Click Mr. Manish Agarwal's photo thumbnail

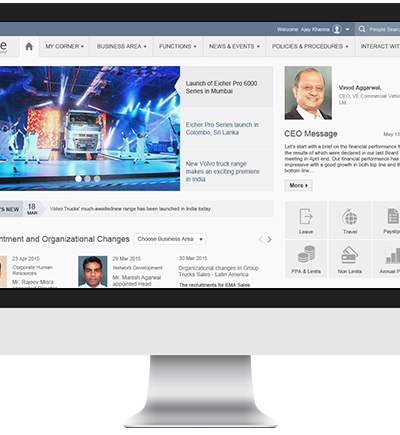click(x=93, y=272)
